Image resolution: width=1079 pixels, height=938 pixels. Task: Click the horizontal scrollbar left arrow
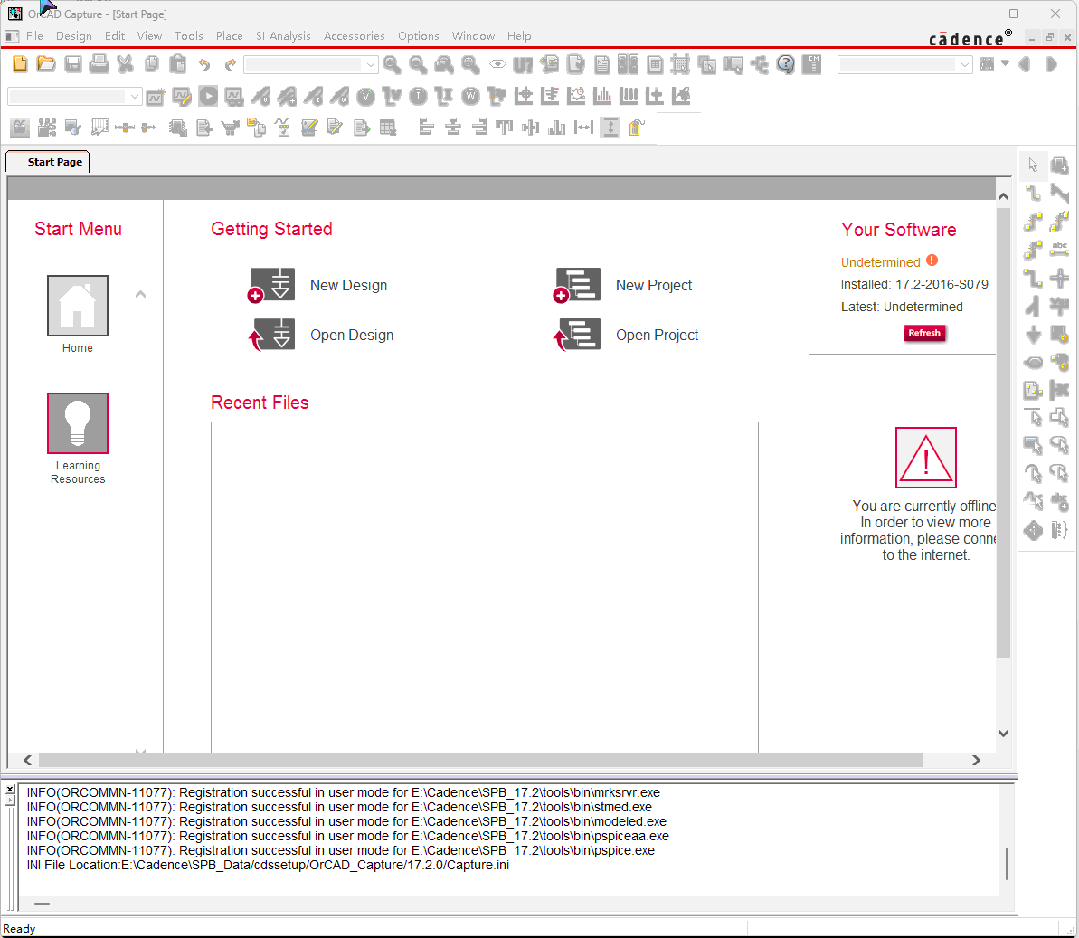click(x=28, y=760)
